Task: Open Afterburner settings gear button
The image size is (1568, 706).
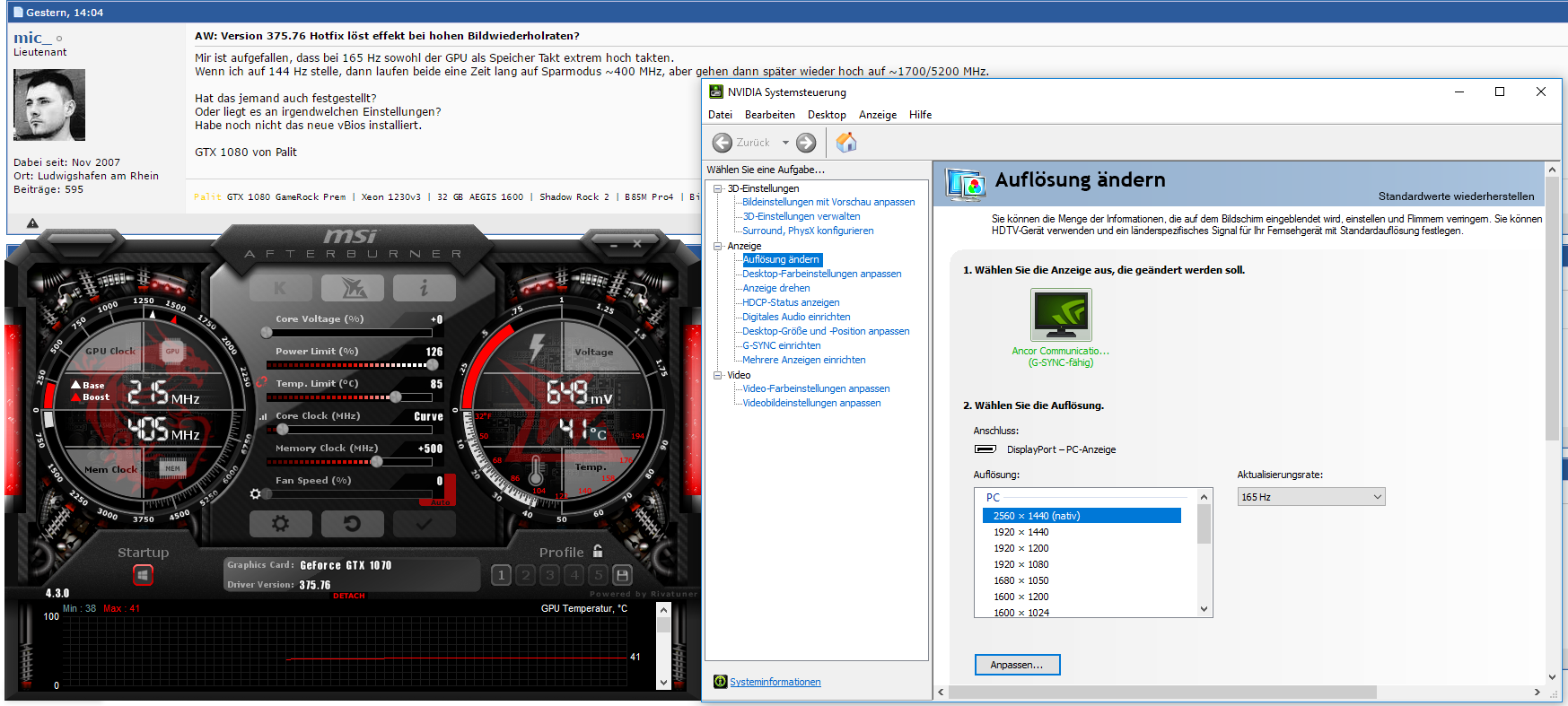Action: (280, 524)
